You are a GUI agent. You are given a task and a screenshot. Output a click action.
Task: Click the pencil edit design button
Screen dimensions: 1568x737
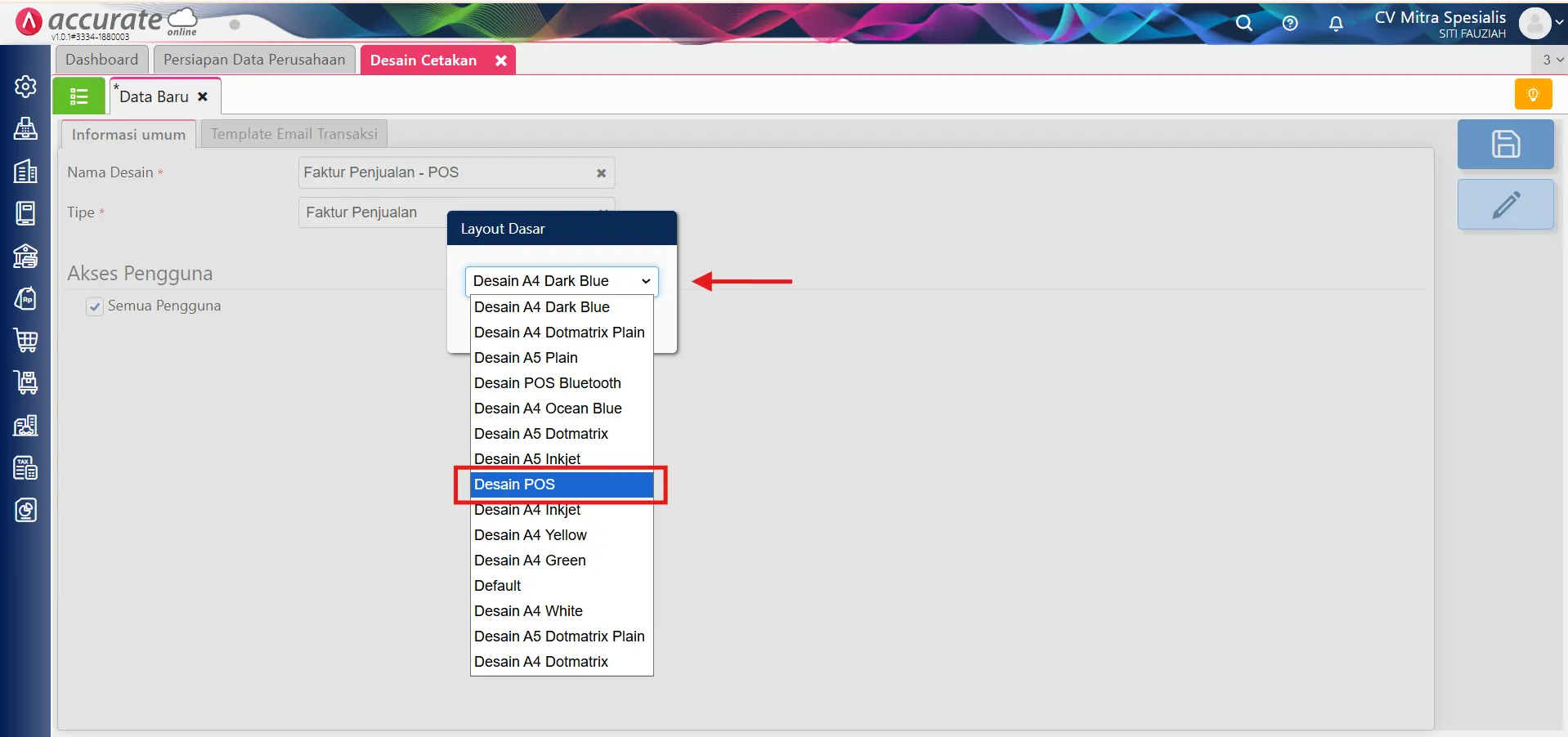(x=1505, y=205)
